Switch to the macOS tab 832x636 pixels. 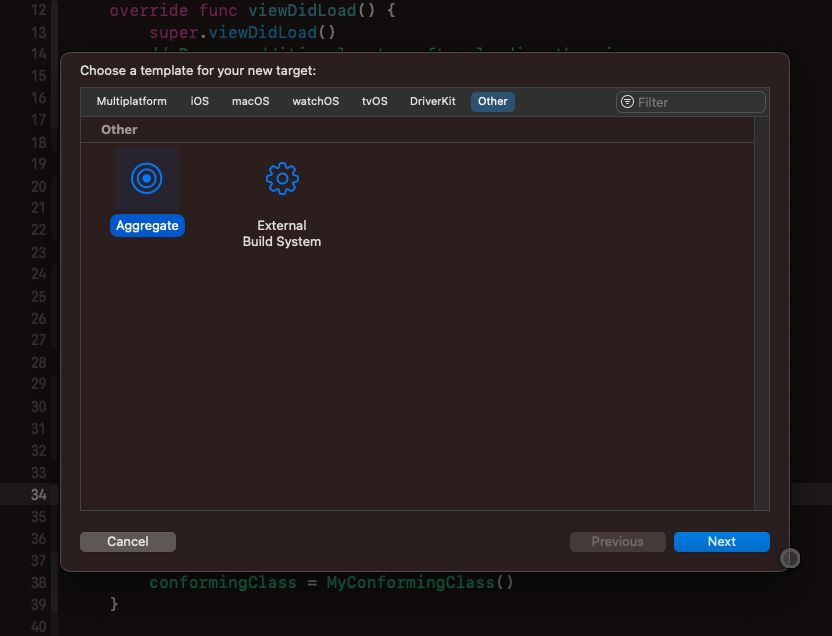[x=250, y=101]
